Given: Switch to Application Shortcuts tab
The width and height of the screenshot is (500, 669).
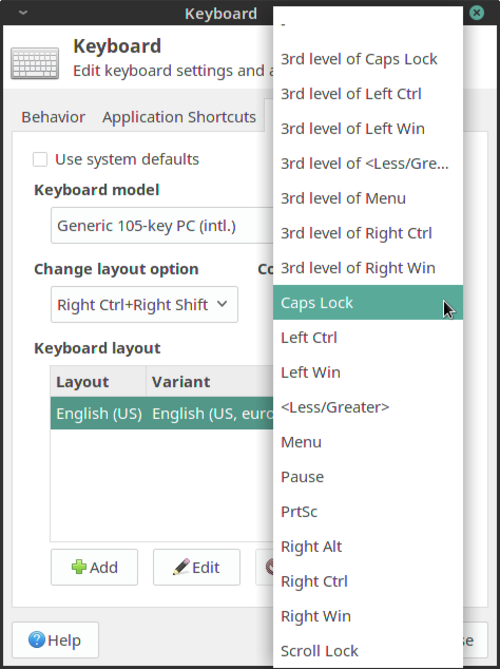Looking at the screenshot, I should (179, 117).
